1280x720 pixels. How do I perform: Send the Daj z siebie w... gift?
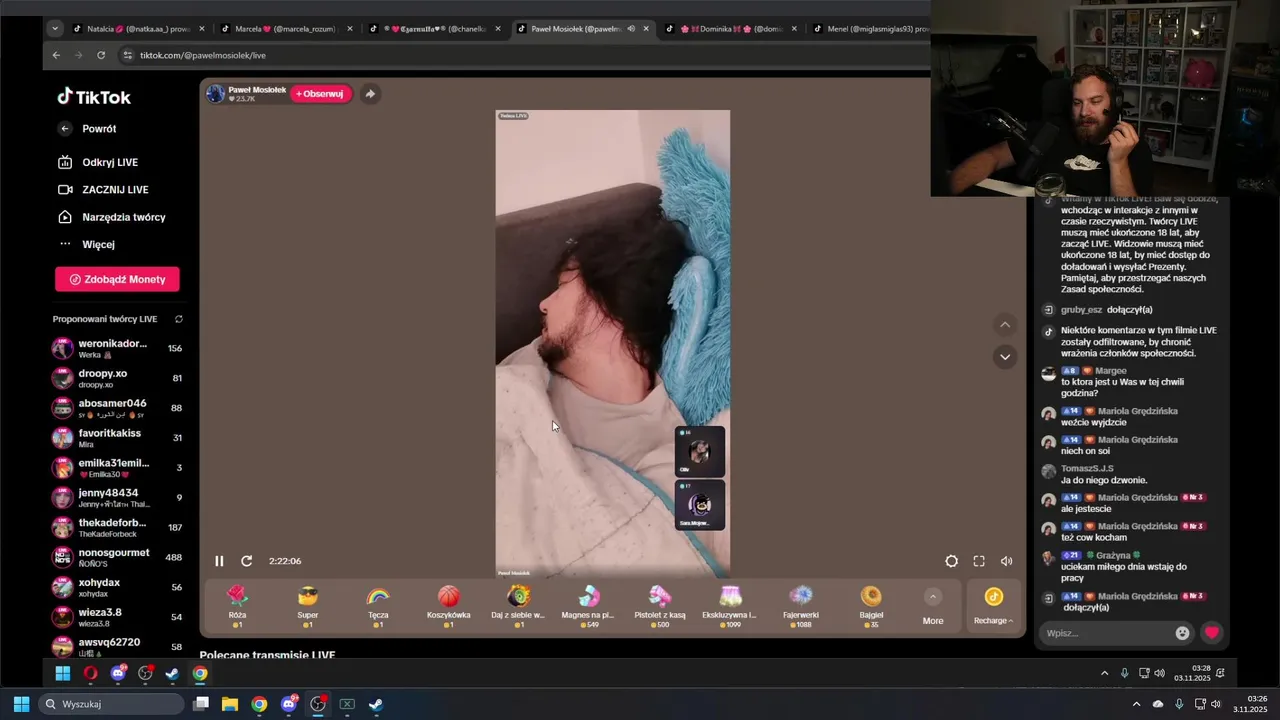pyautogui.click(x=518, y=606)
